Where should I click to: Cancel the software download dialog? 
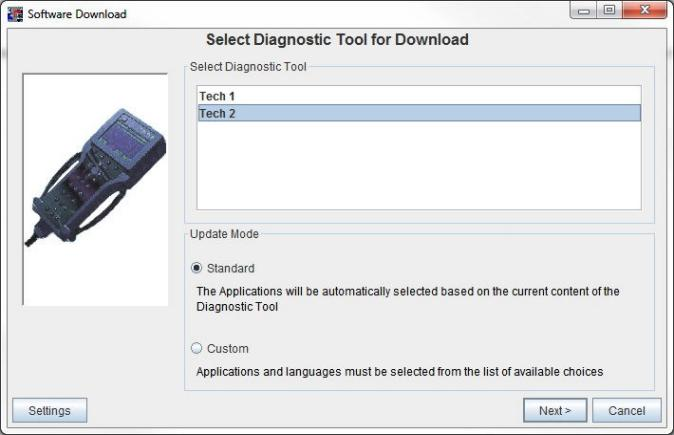click(627, 410)
